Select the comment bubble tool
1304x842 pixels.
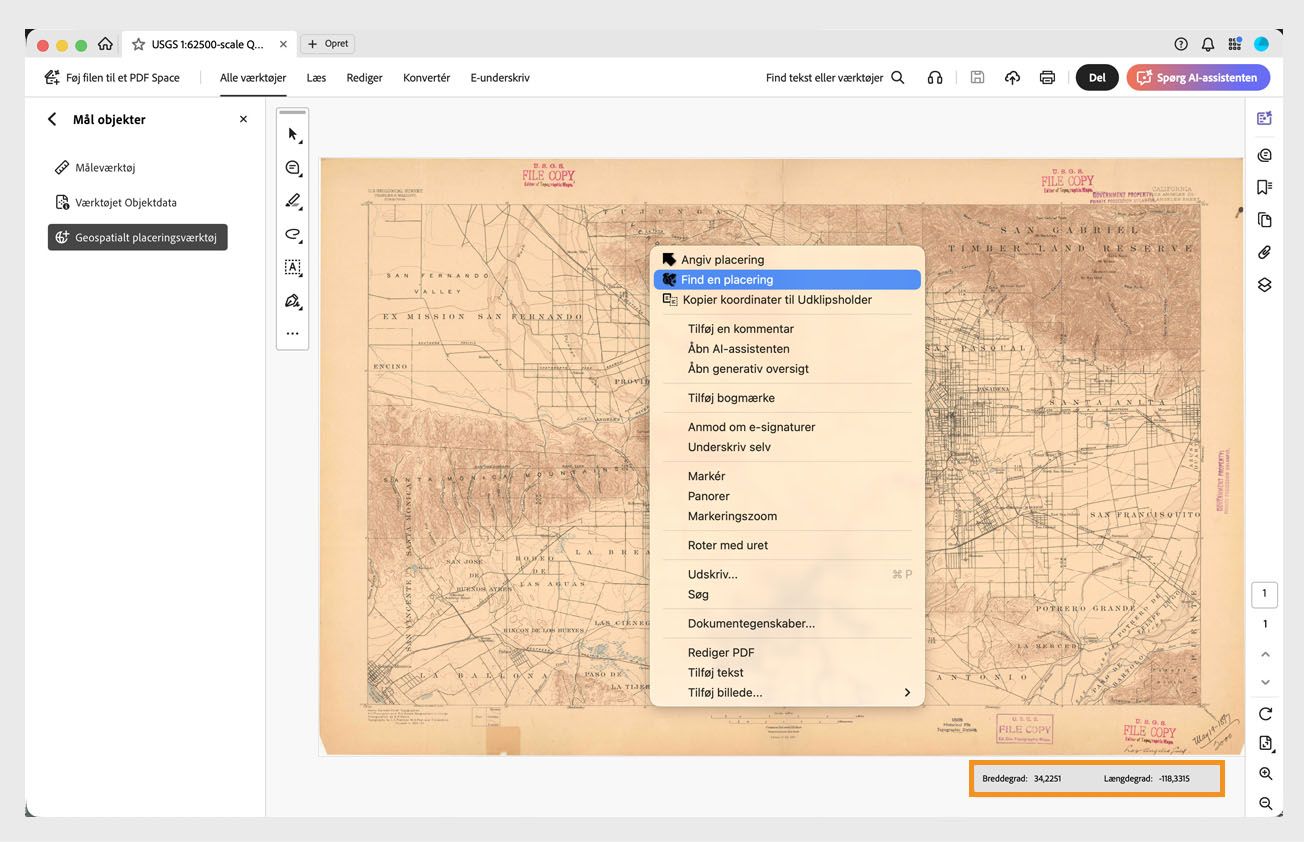(293, 168)
